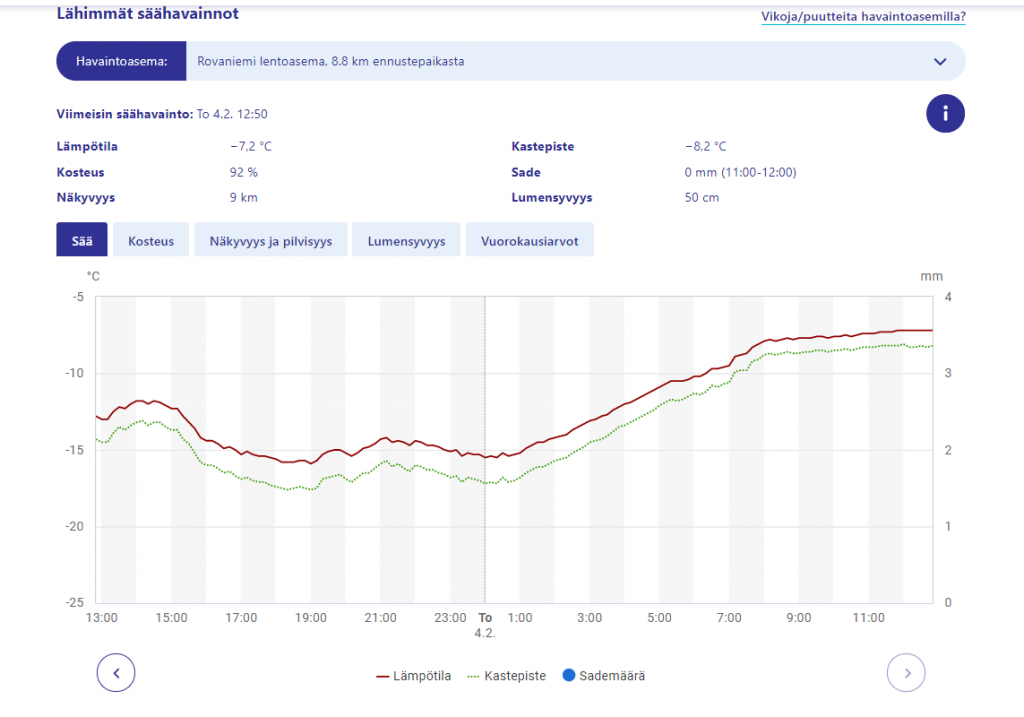Image resolution: width=1024 pixels, height=717 pixels.
Task: Open Vikoja/puutteita havaintoasemilla link
Action: coord(863,16)
